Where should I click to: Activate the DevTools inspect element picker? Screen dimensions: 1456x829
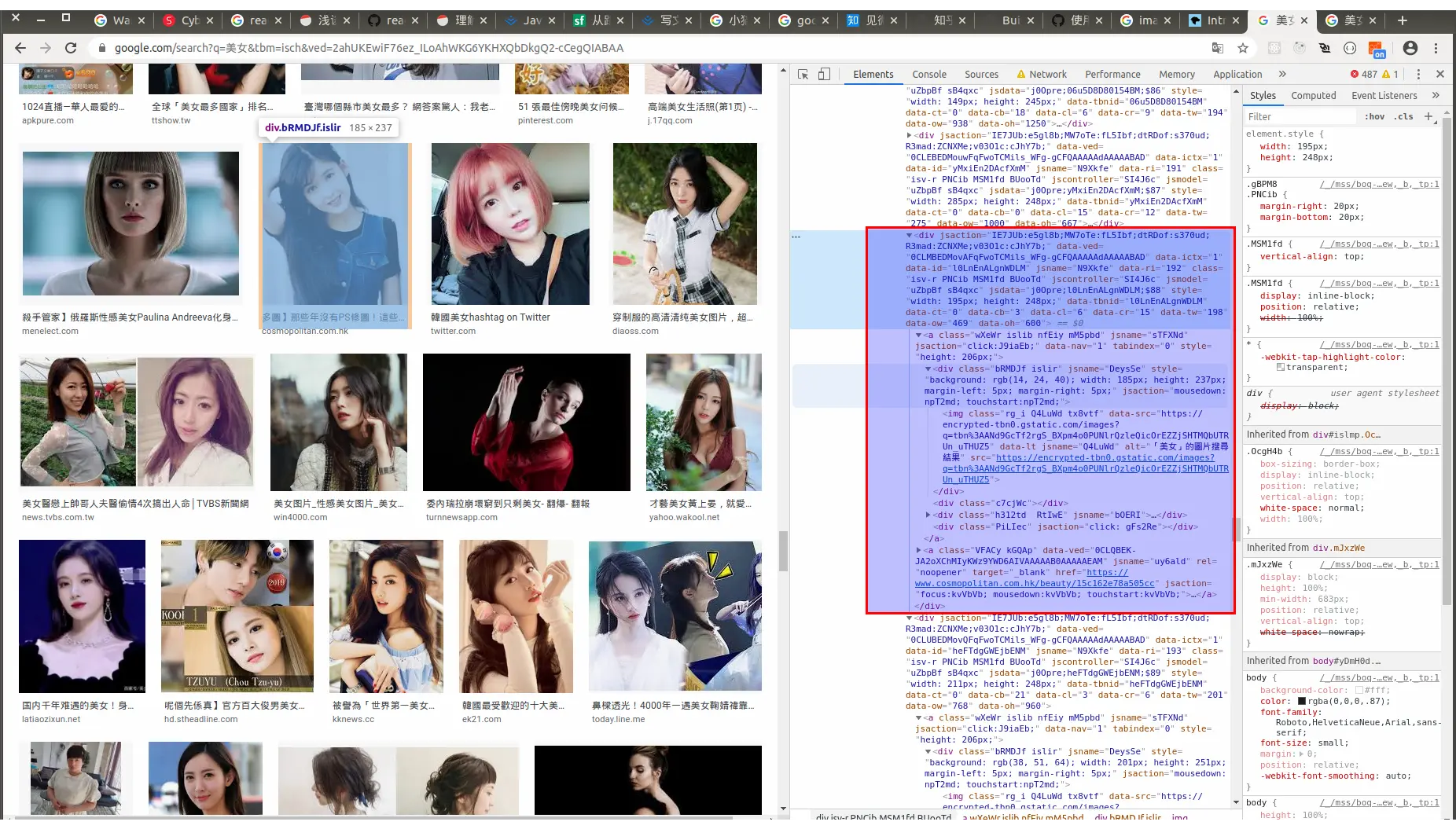803,74
